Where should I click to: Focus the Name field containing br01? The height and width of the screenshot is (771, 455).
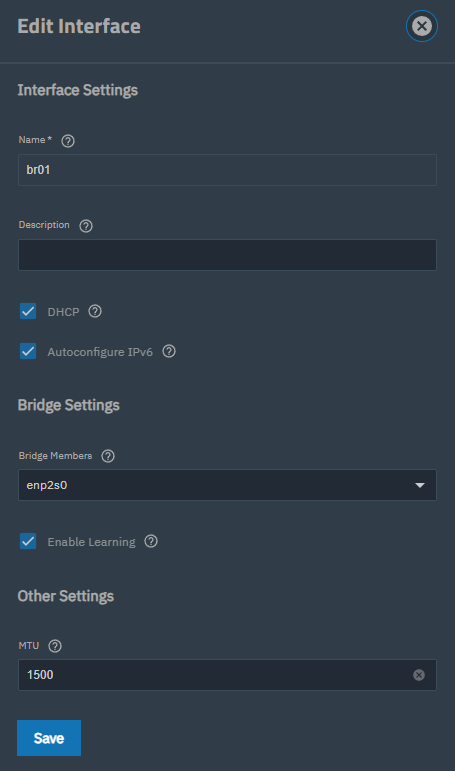pos(227,170)
